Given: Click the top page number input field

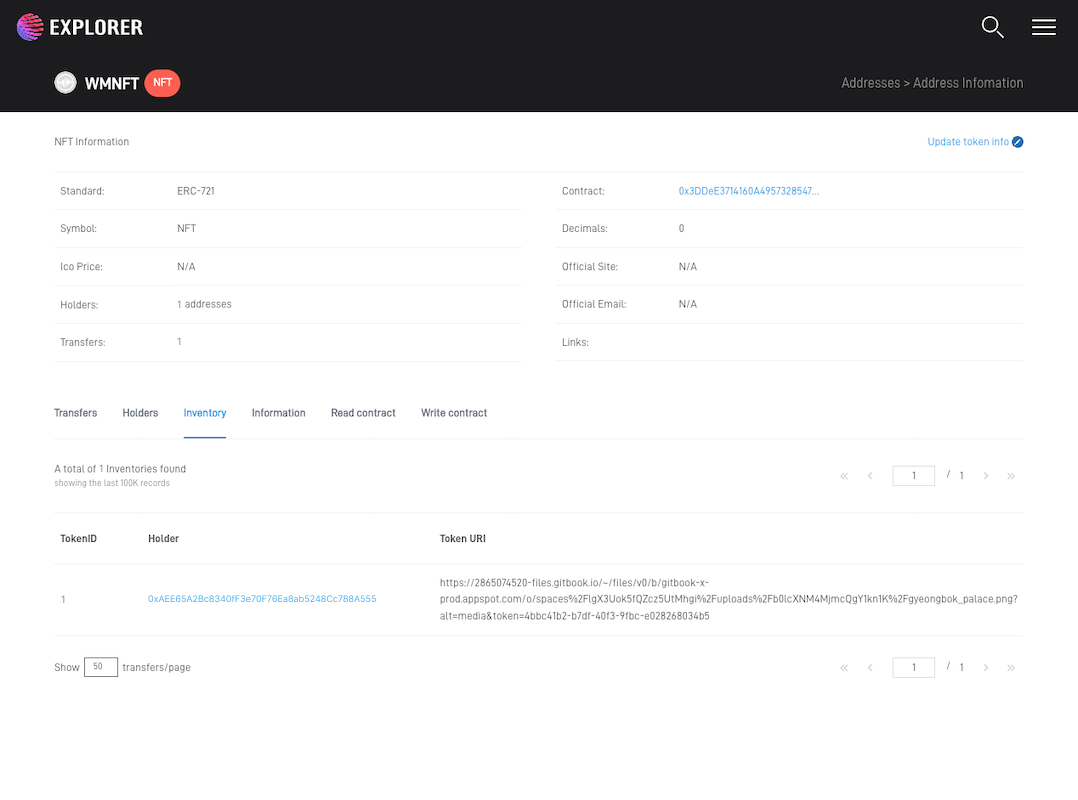Looking at the screenshot, I should 914,476.
